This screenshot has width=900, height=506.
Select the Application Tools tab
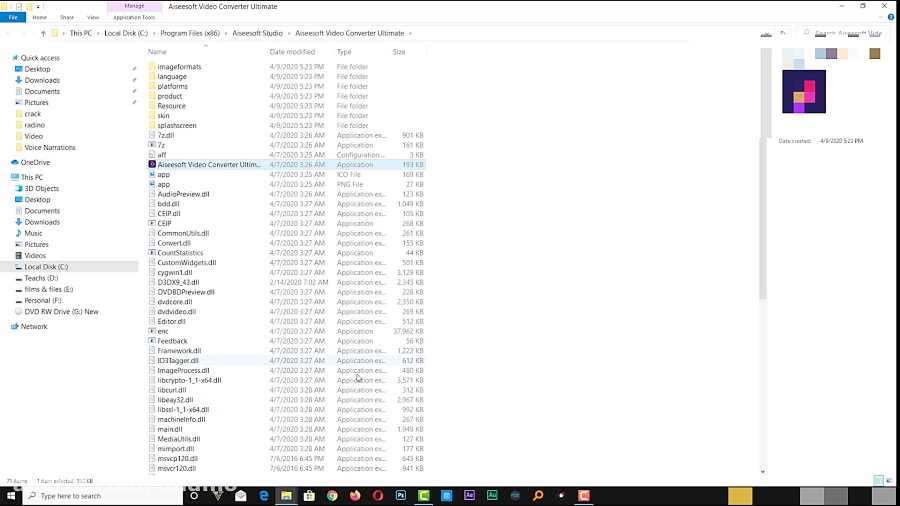(134, 17)
